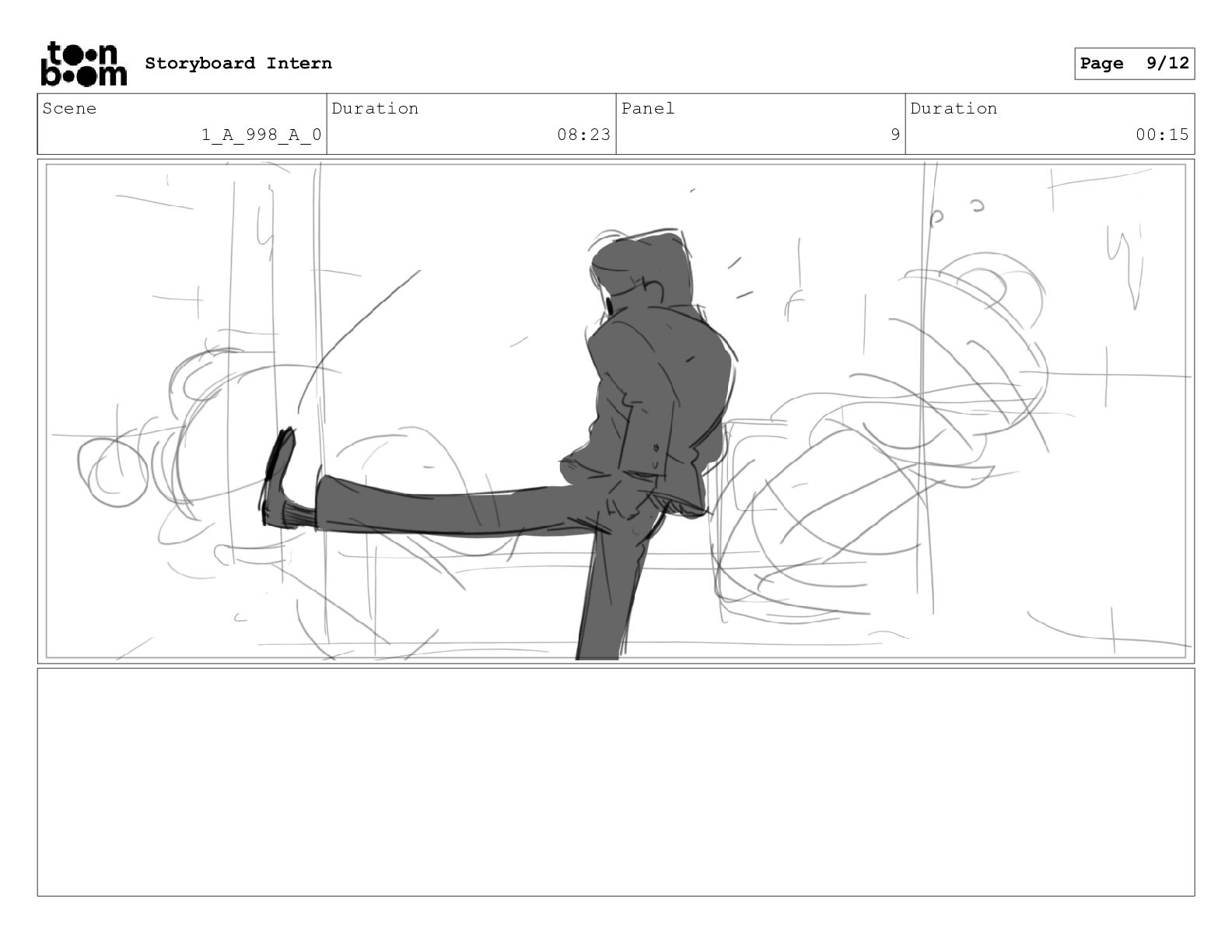Click the 'Page 9/12' box
1232x952 pixels.
coord(1134,64)
